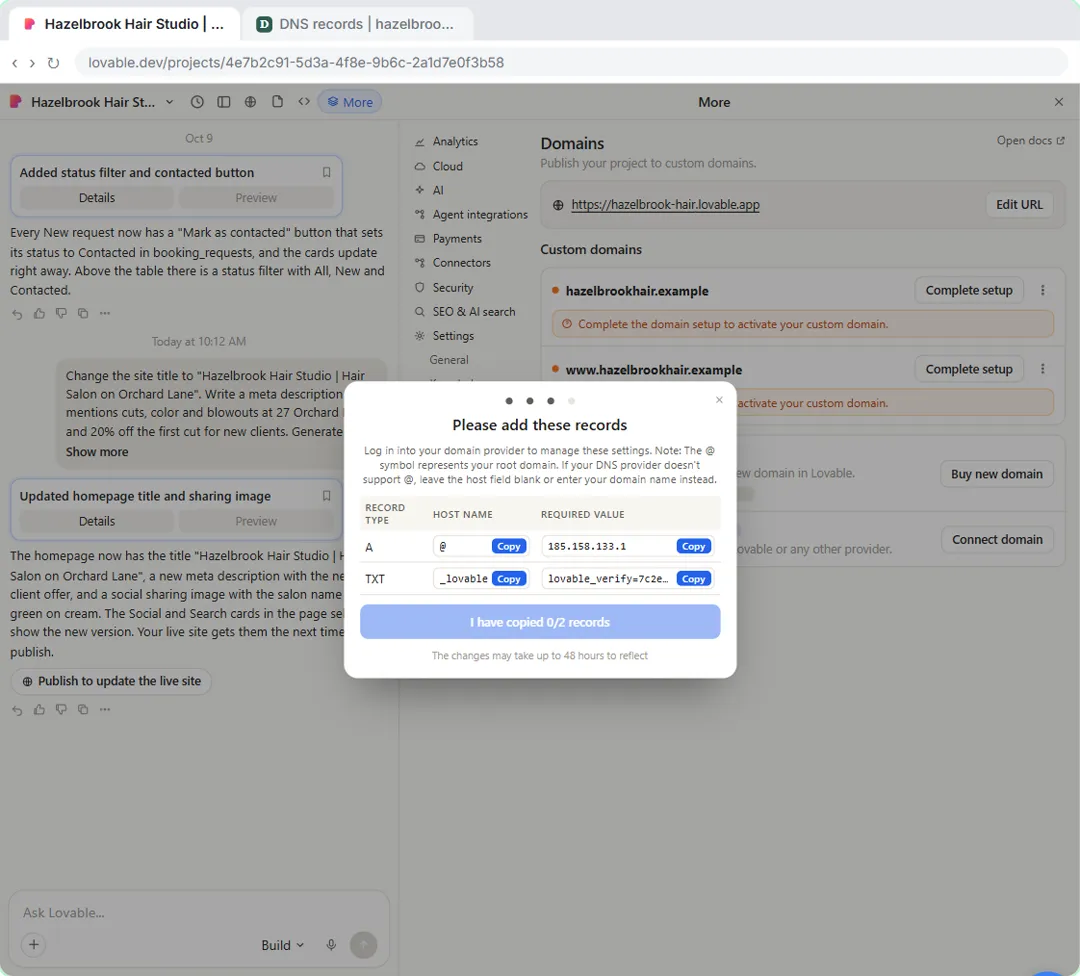Open options menu for www.hazelbrookhair.example
Image resolution: width=1080 pixels, height=976 pixels.
pyautogui.click(x=1043, y=369)
